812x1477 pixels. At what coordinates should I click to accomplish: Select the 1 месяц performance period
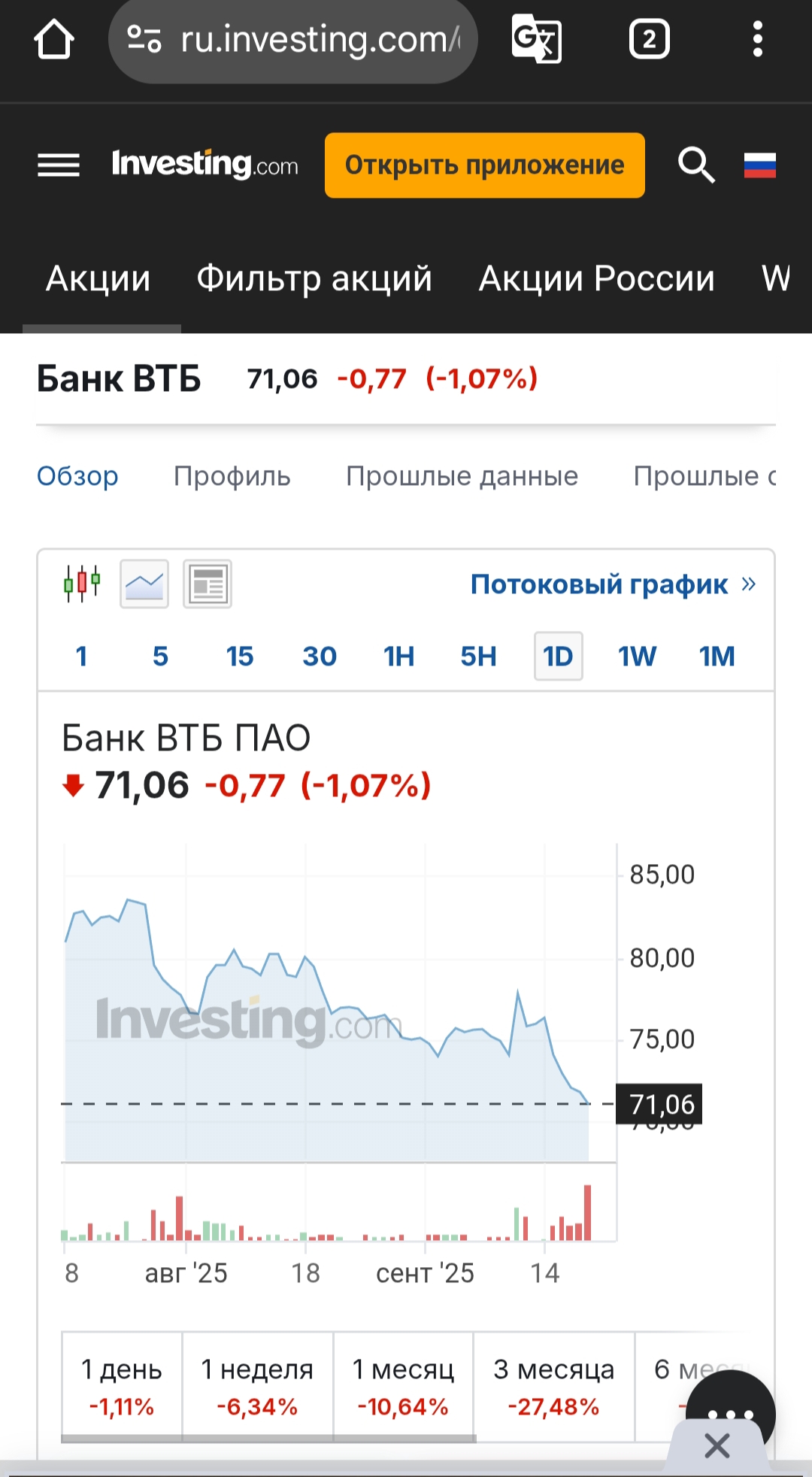coord(403,1386)
